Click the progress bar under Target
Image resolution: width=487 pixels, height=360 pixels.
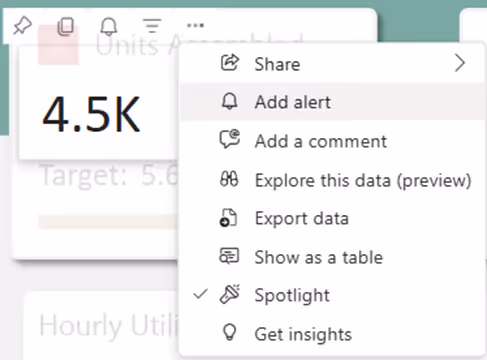point(108,222)
